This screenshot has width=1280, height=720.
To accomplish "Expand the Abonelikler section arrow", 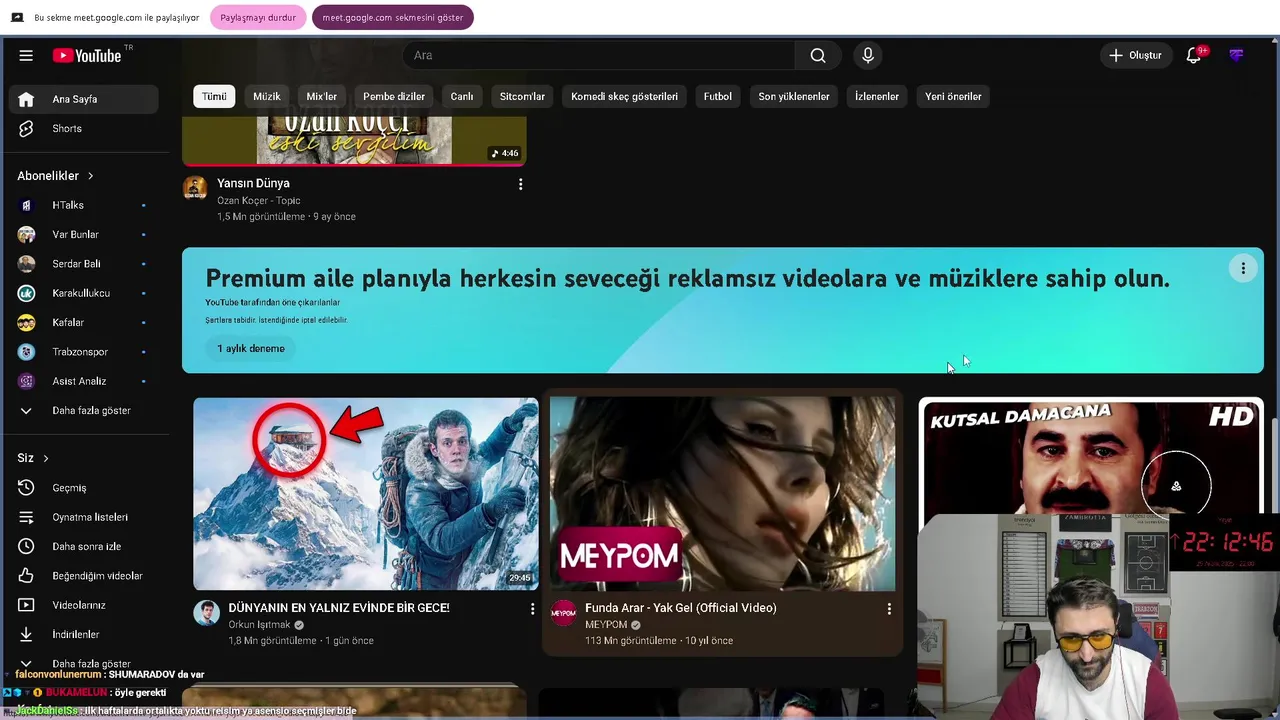I will (x=91, y=176).
